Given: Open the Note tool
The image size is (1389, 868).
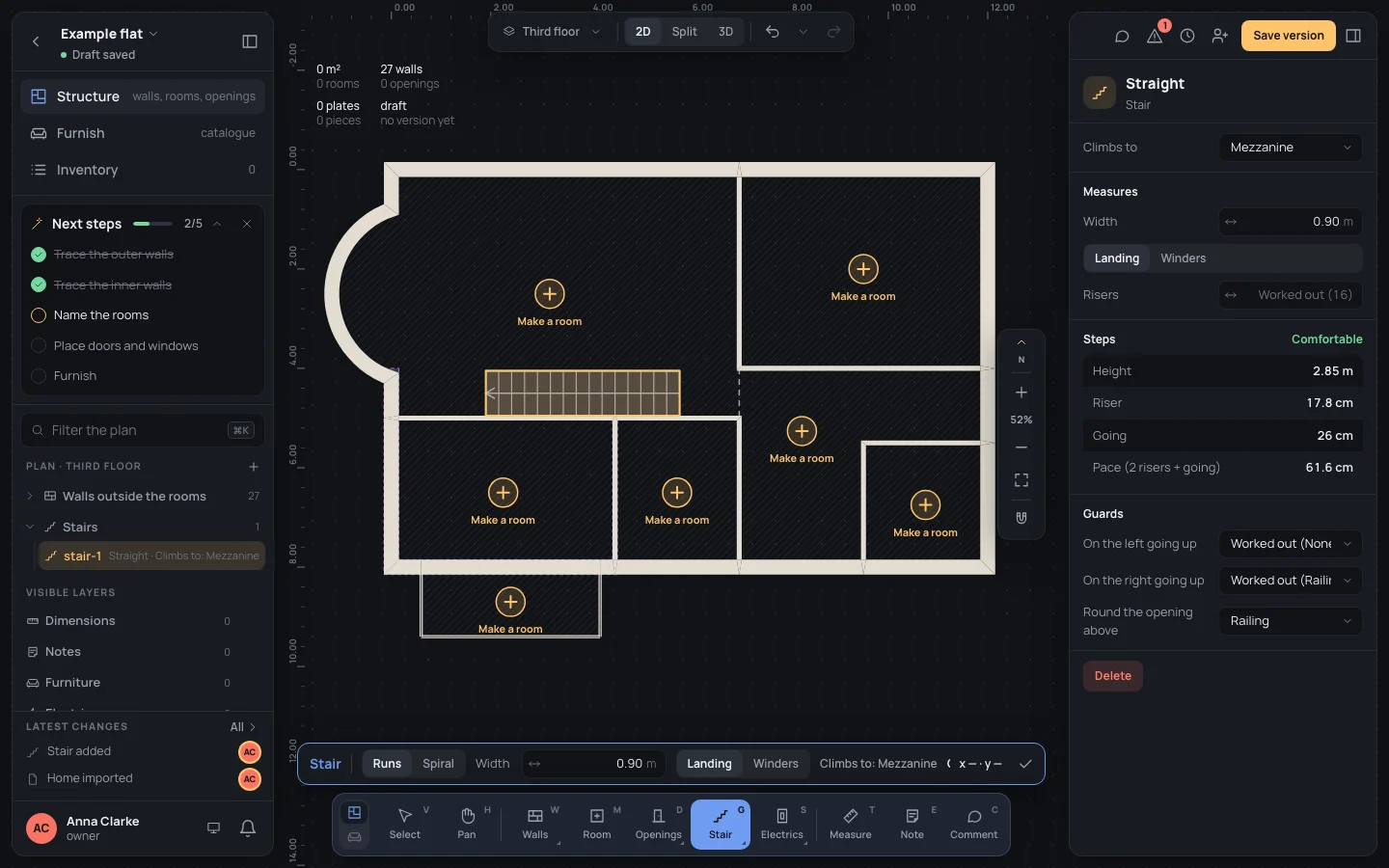Looking at the screenshot, I should pyautogui.click(x=912, y=824).
